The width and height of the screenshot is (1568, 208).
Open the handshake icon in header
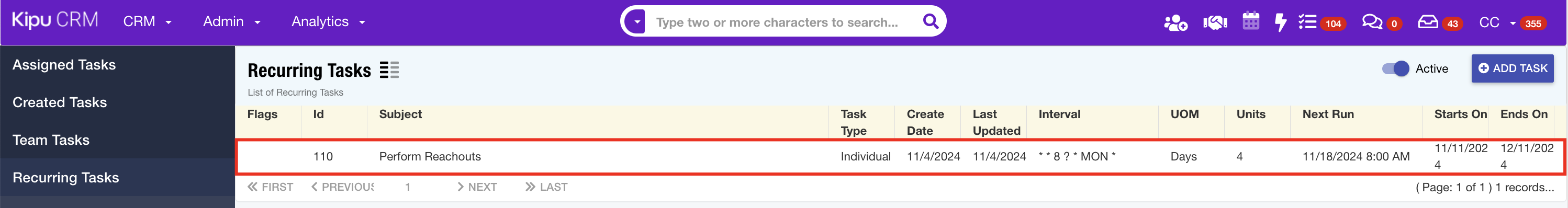tap(1215, 22)
